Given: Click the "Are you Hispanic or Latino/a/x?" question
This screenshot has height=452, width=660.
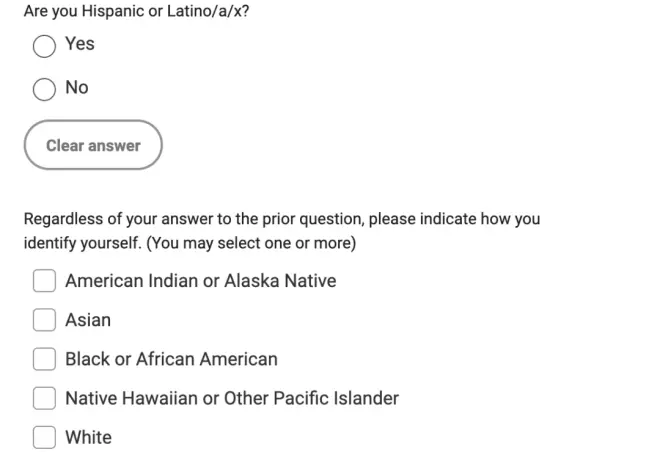Looking at the screenshot, I should 136,12.
